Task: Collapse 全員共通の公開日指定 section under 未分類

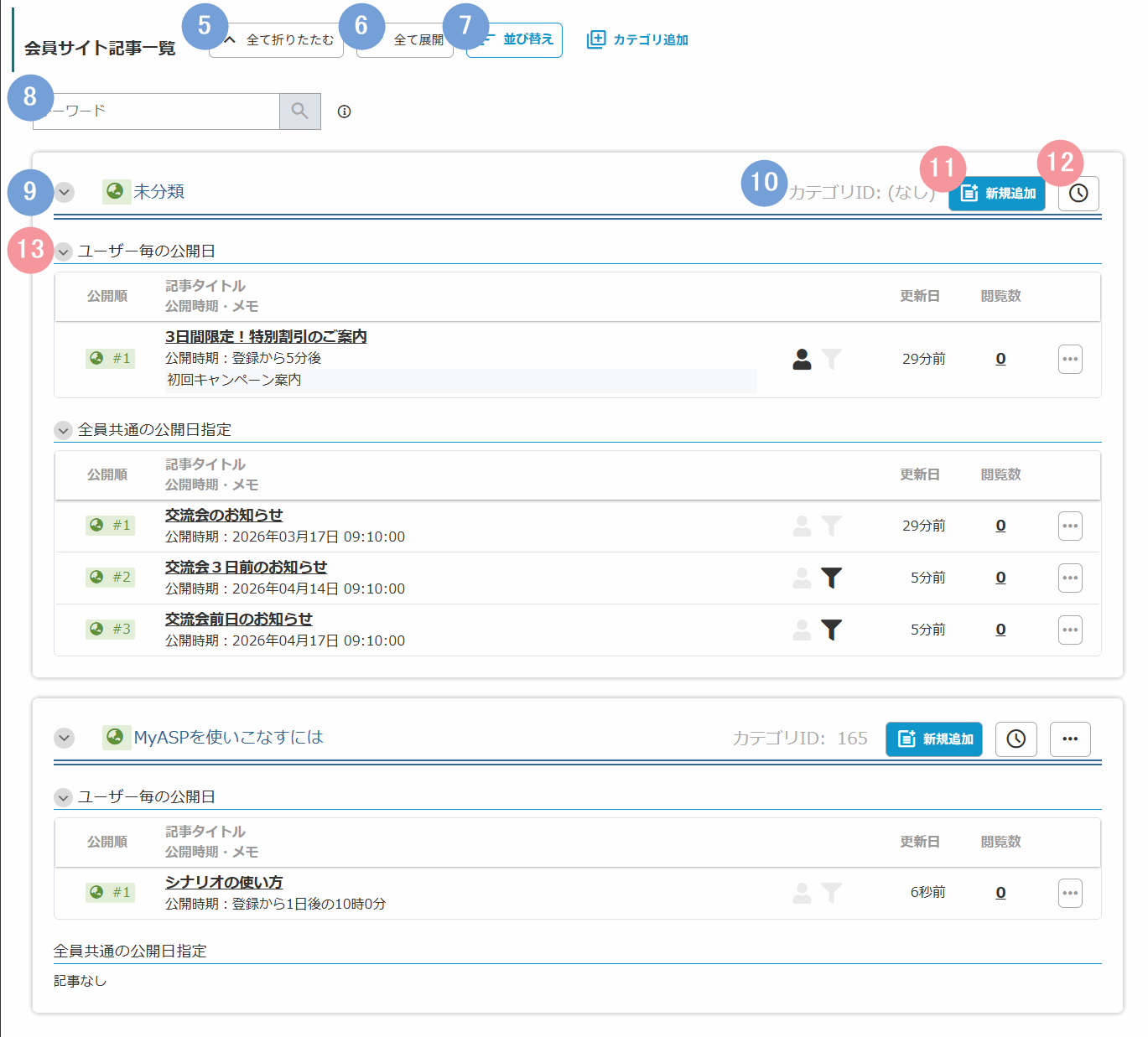Action: tap(64, 430)
